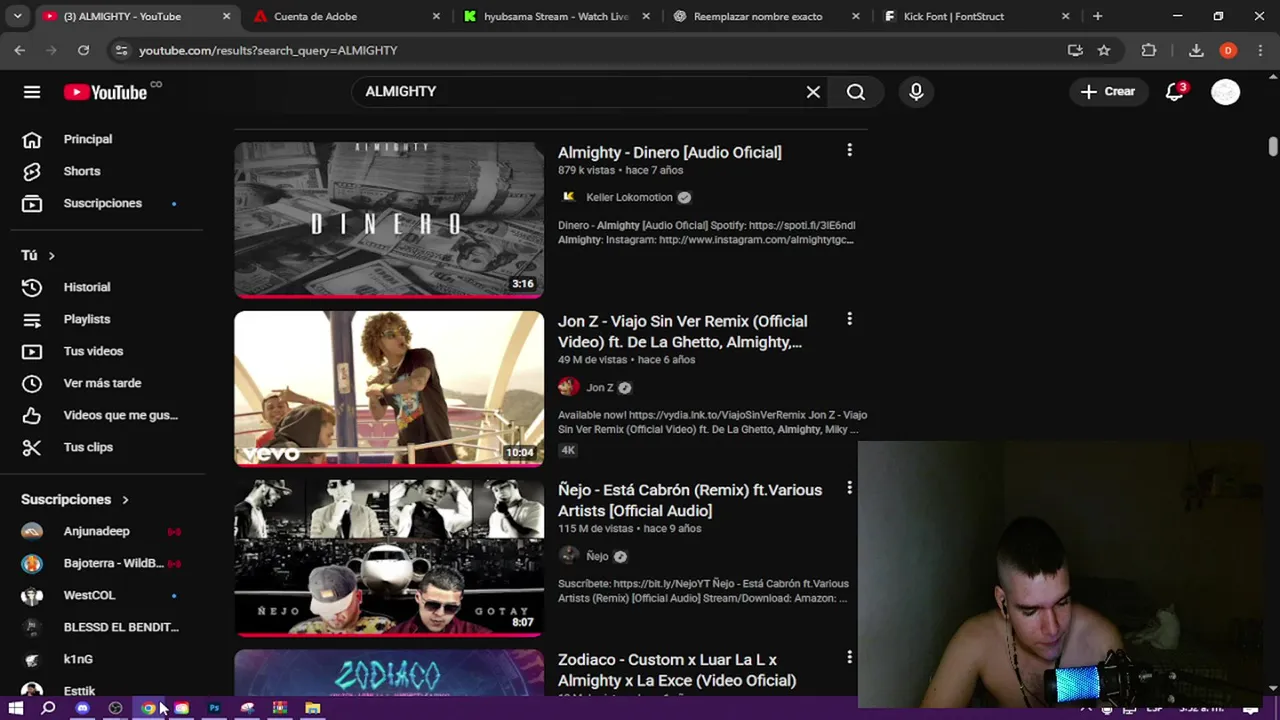Select the Tus clips scissors icon
The height and width of the screenshot is (720, 1280).
[x=32, y=447]
